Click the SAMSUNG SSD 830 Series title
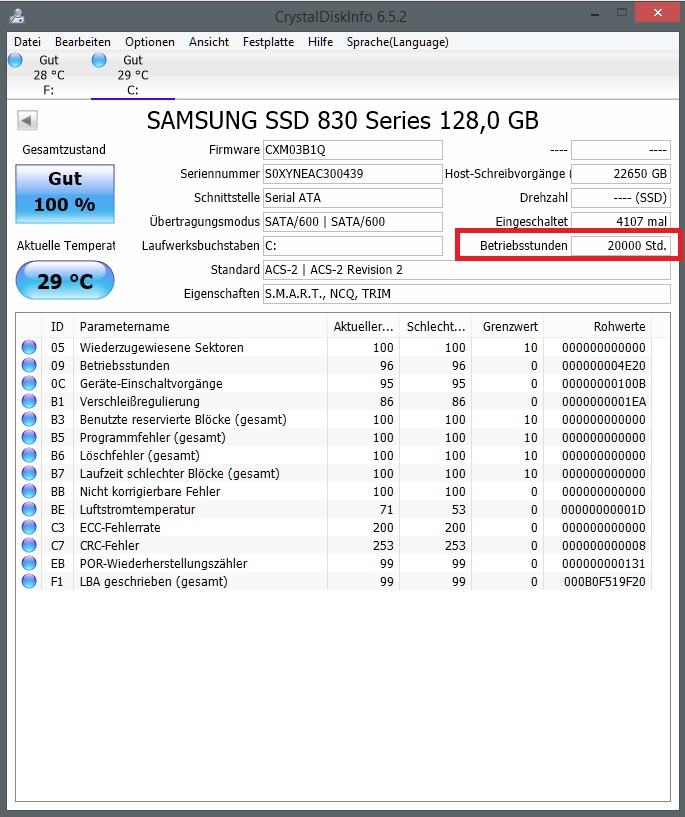Viewport: 685px width, 817px height. pyautogui.click(x=342, y=120)
